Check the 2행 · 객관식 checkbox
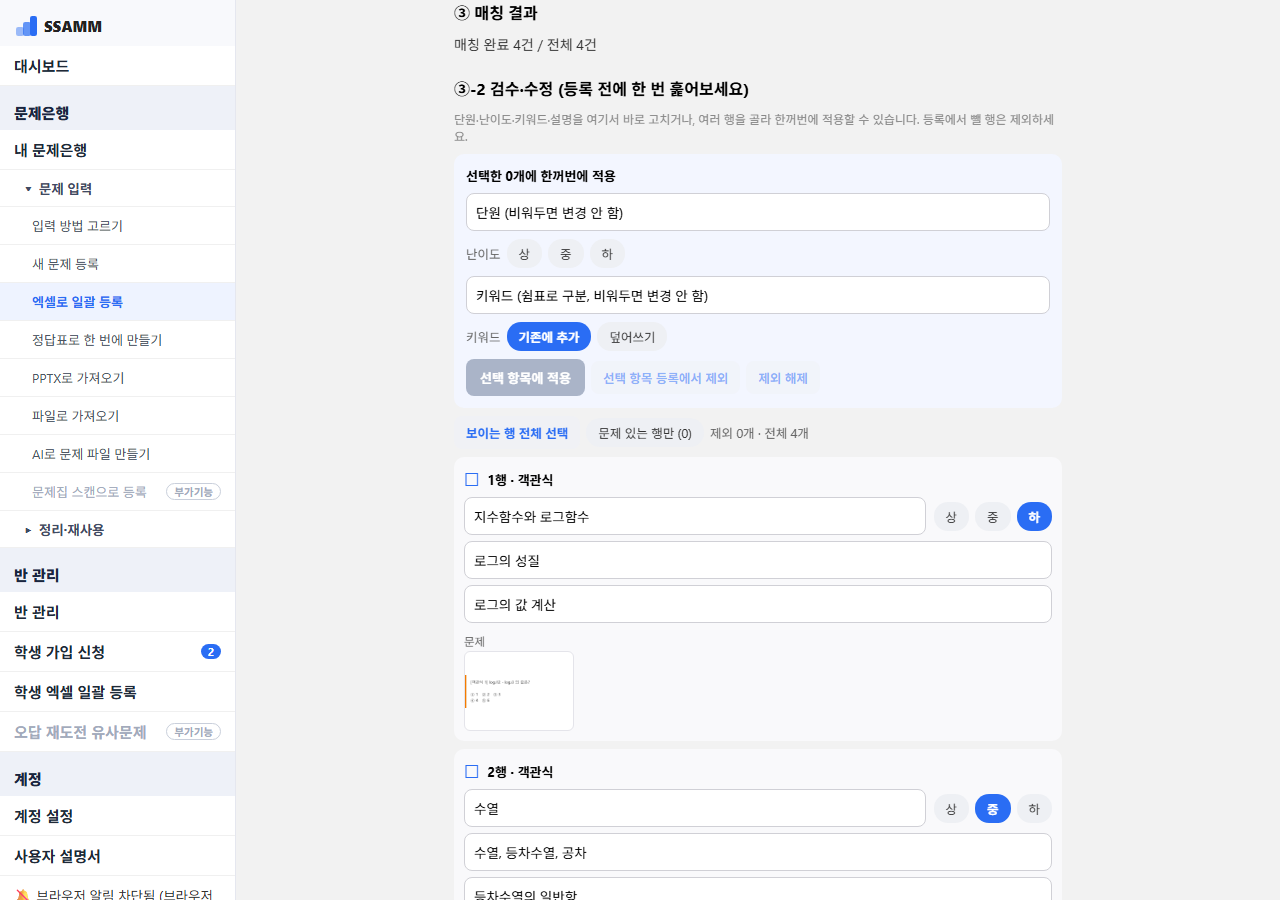Viewport: 1280px width, 900px height. click(x=472, y=772)
